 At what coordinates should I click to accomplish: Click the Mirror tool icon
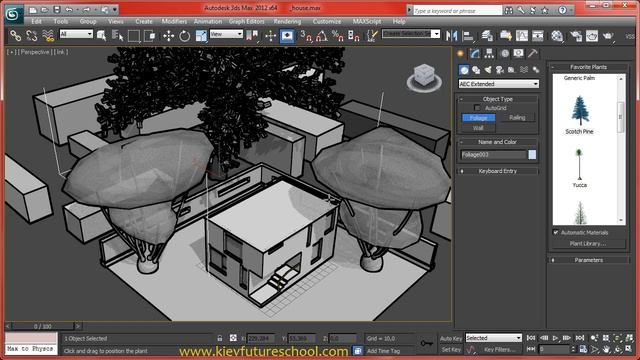click(x=451, y=36)
